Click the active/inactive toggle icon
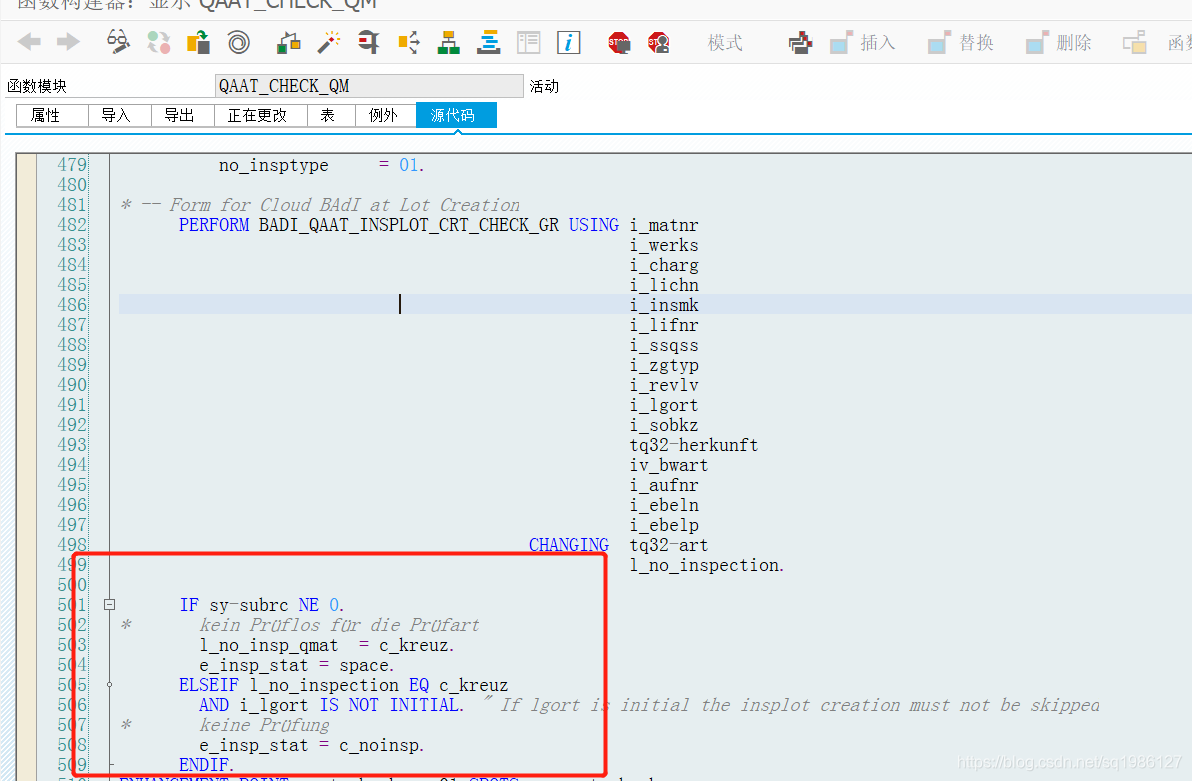This screenshot has width=1192, height=781. [159, 42]
